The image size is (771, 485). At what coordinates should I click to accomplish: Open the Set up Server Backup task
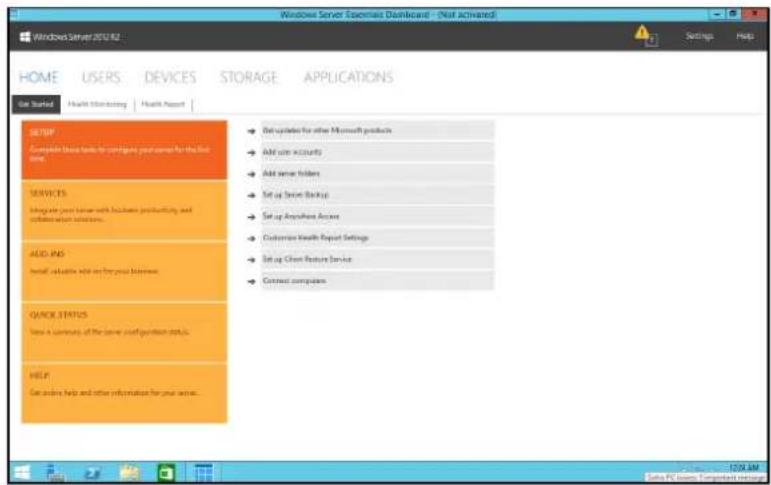pyautogui.click(x=377, y=195)
